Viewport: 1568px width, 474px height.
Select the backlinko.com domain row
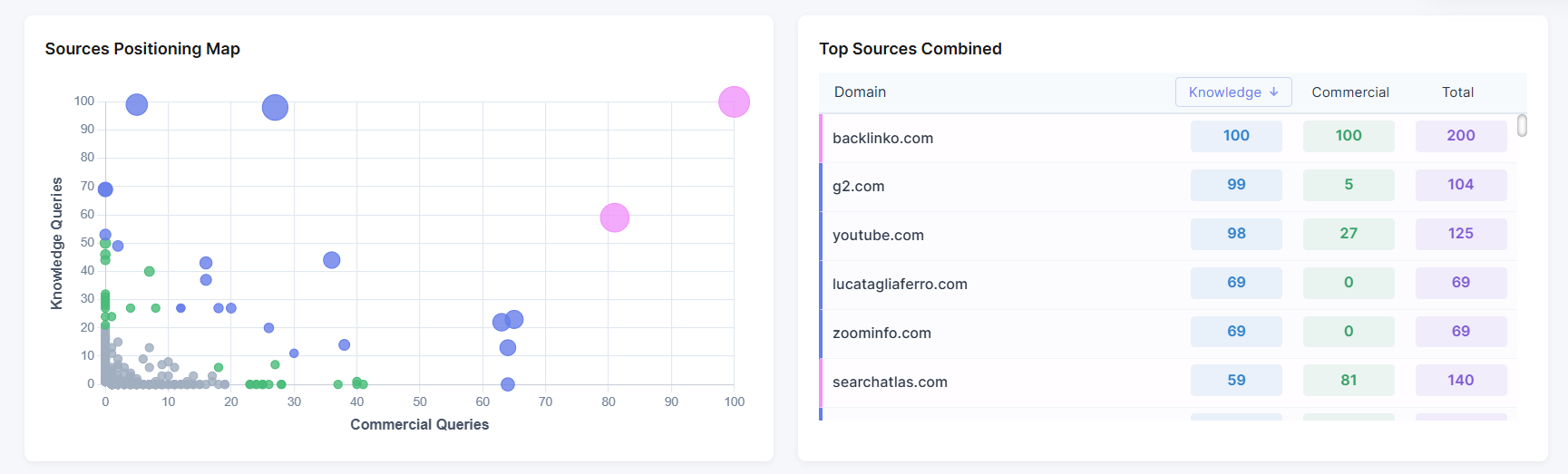point(1167,138)
